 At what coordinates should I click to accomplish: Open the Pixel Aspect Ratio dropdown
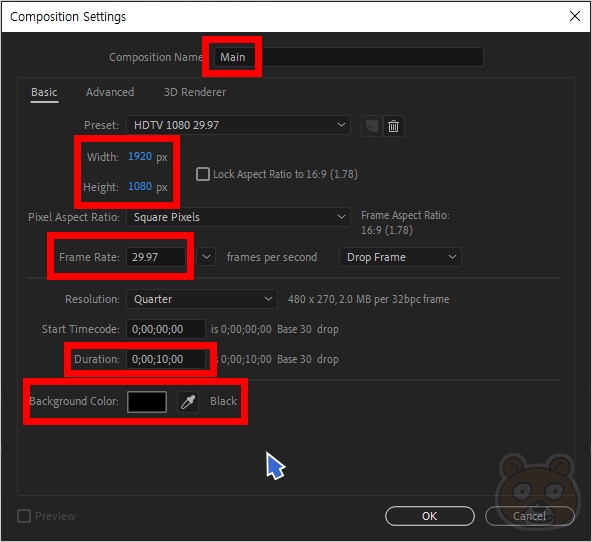point(238,217)
